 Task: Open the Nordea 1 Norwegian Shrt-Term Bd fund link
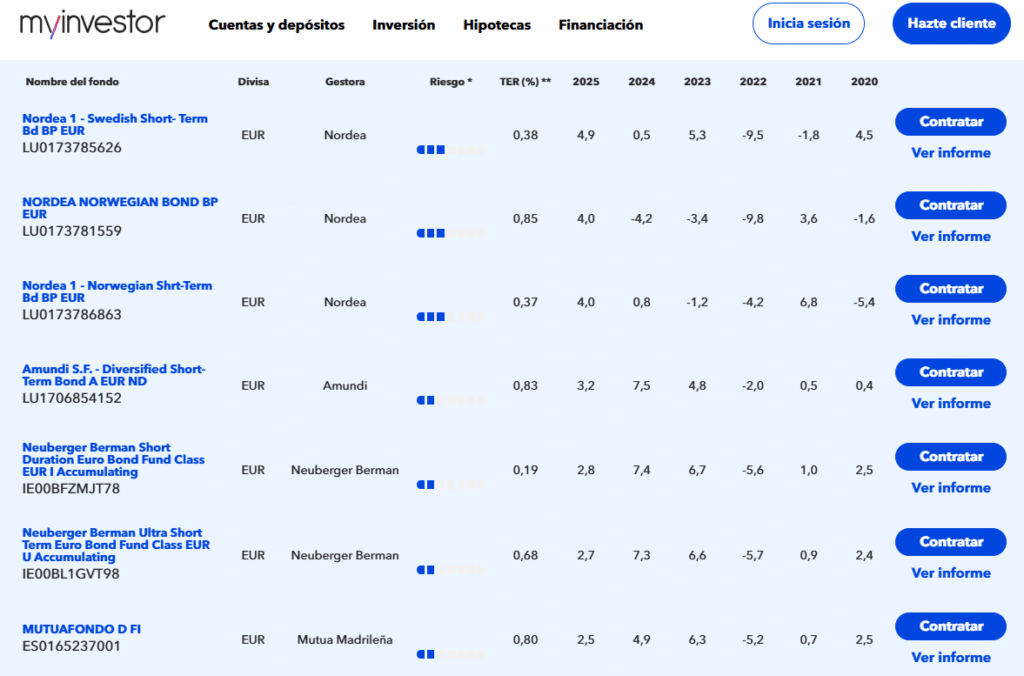pos(117,291)
